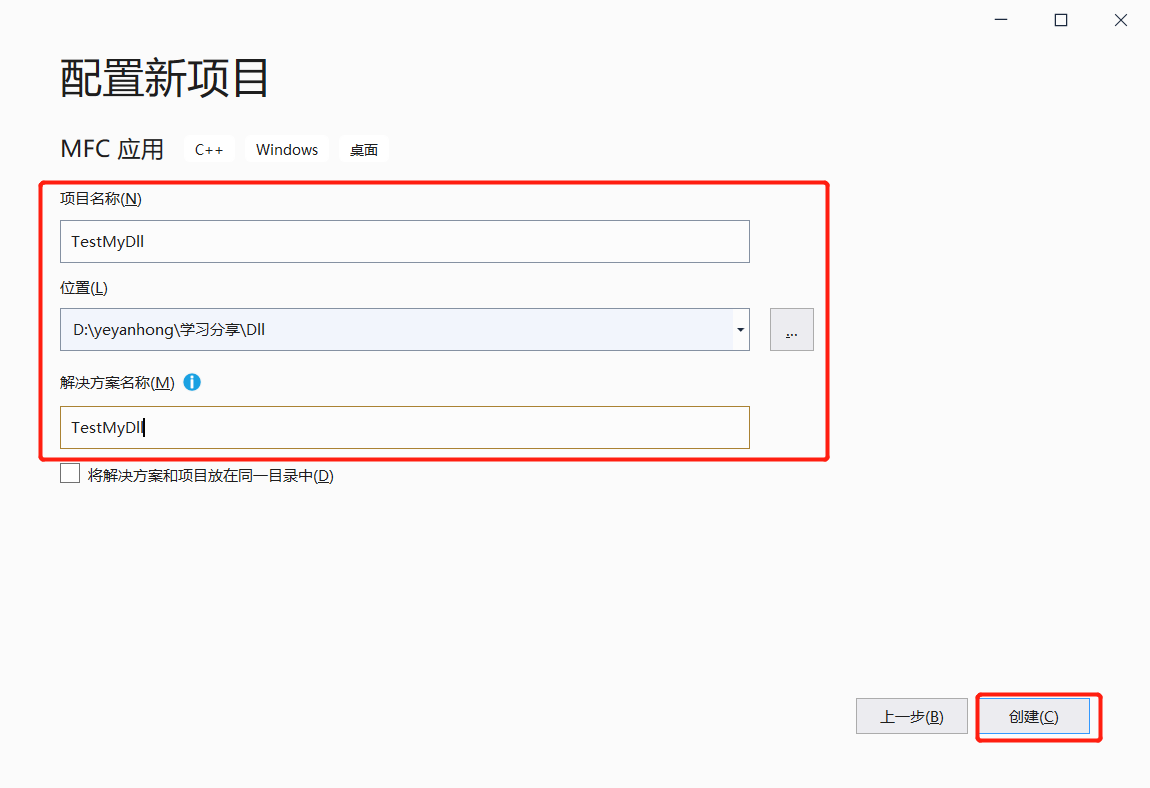Select the Windows platform tag
This screenshot has width=1150, height=788.
tap(286, 148)
